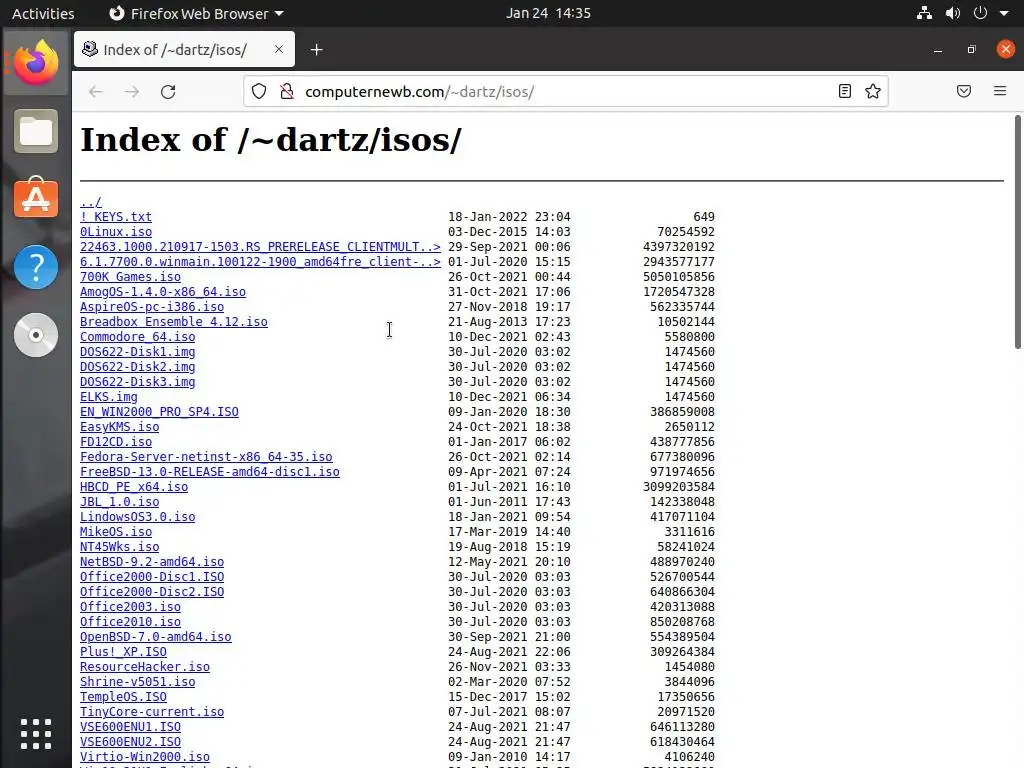Click Office2000-Disc1.ISO link
Viewport: 1024px width, 768px height.
click(x=152, y=577)
